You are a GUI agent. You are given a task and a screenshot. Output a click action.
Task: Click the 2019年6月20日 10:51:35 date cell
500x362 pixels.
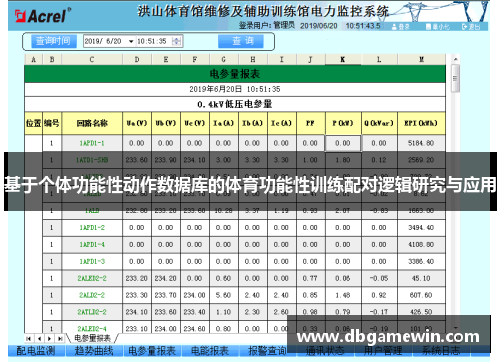[x=235, y=89]
